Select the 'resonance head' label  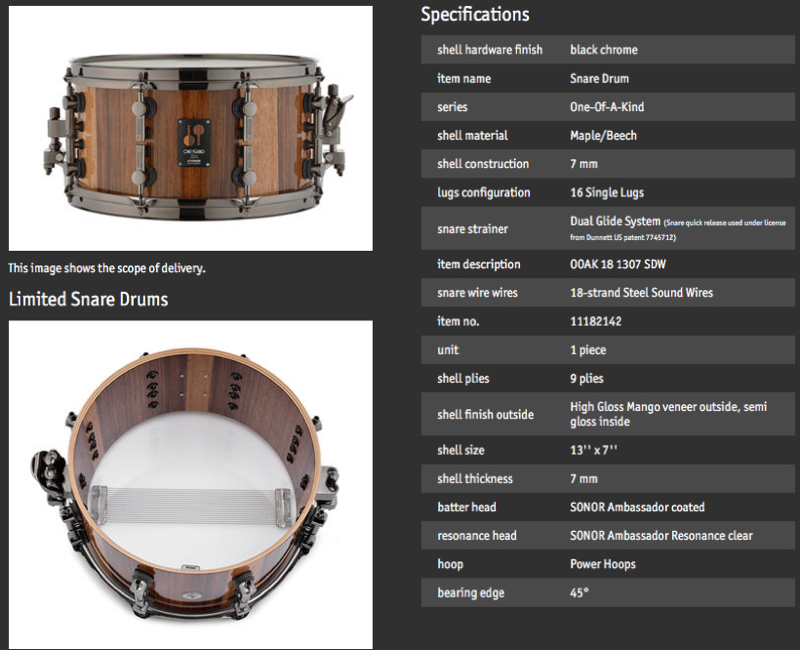(477, 535)
